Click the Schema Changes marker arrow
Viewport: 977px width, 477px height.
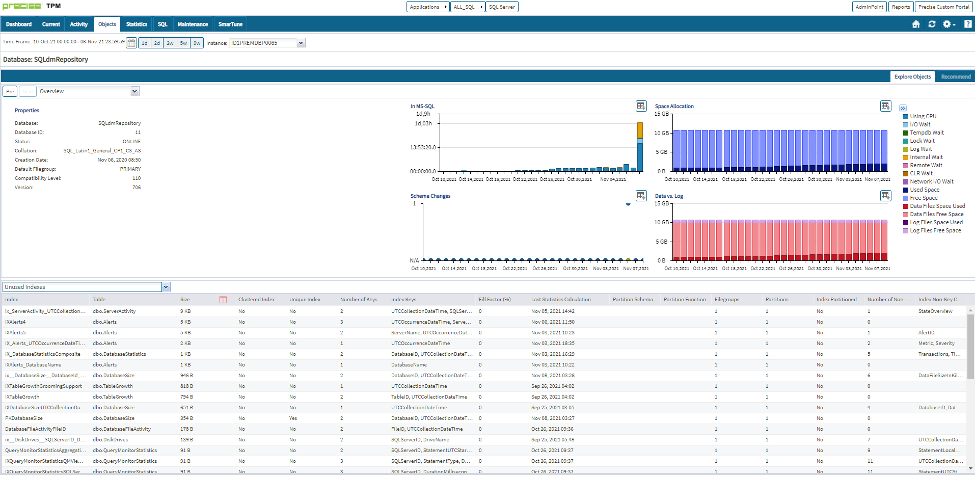coord(628,204)
